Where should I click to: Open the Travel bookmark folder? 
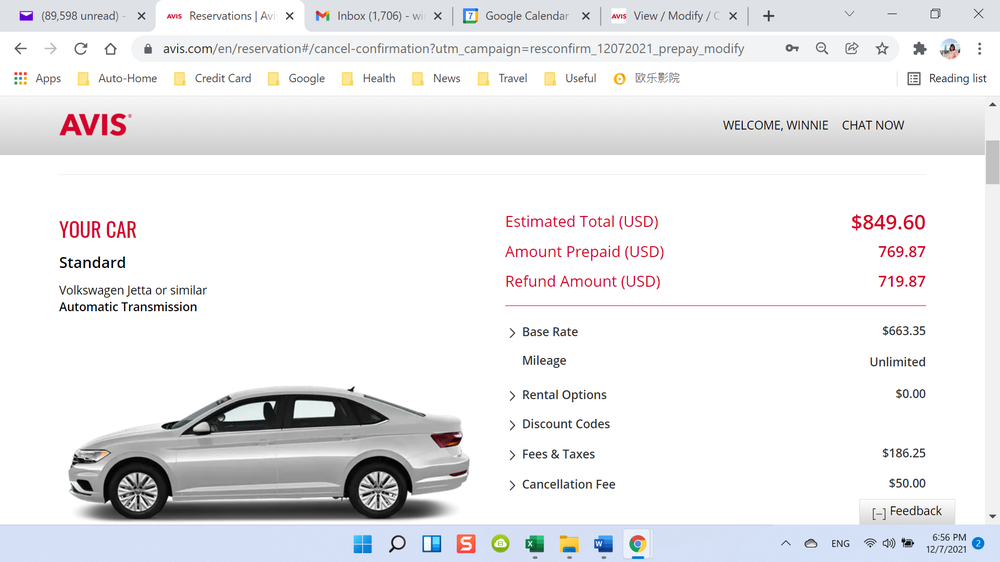pyautogui.click(x=503, y=78)
